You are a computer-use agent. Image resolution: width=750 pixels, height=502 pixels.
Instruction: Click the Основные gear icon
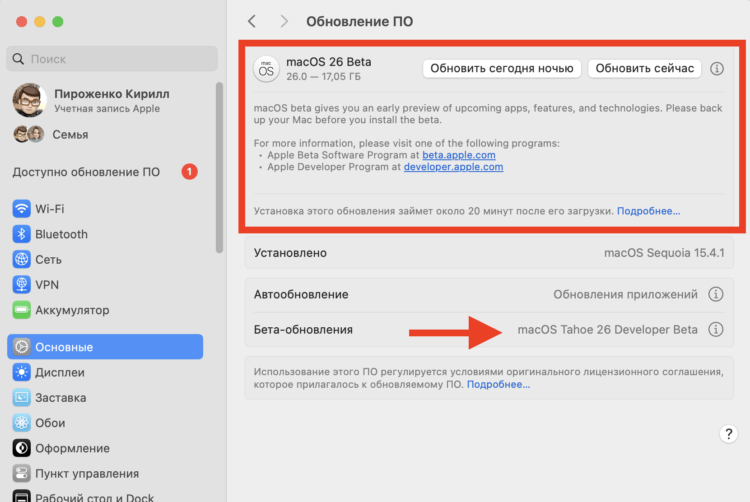tap(22, 347)
